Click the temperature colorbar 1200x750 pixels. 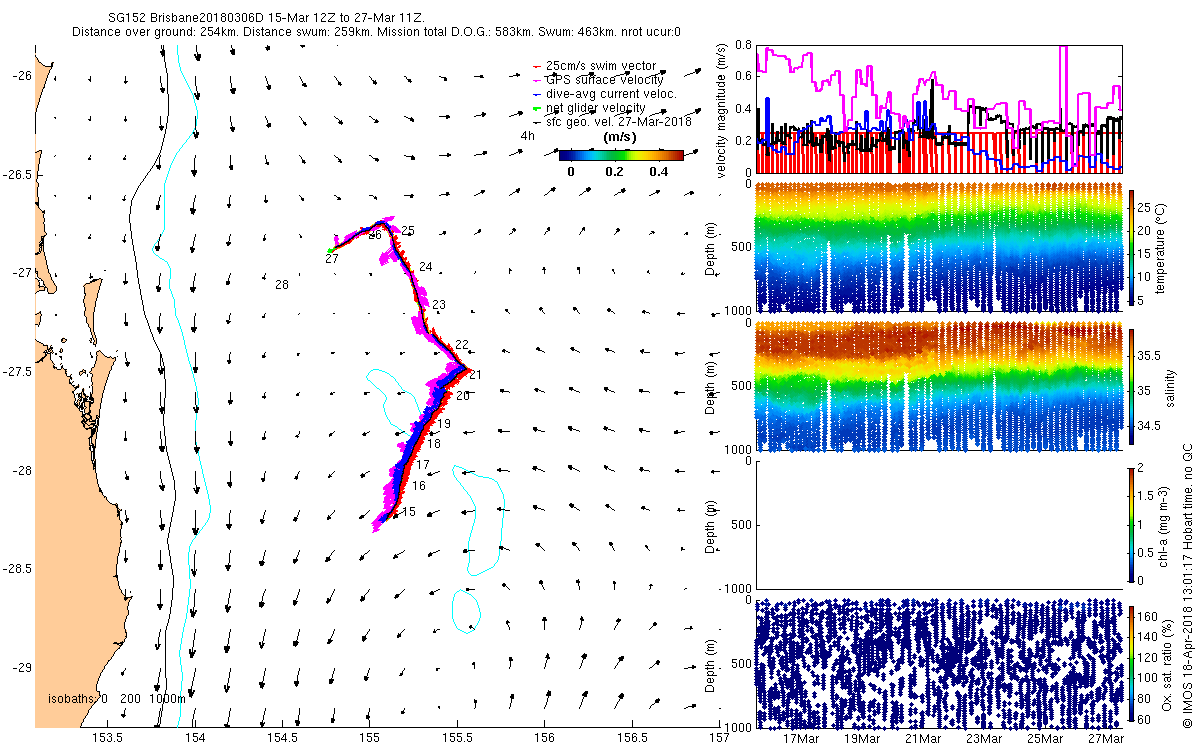[1132, 248]
